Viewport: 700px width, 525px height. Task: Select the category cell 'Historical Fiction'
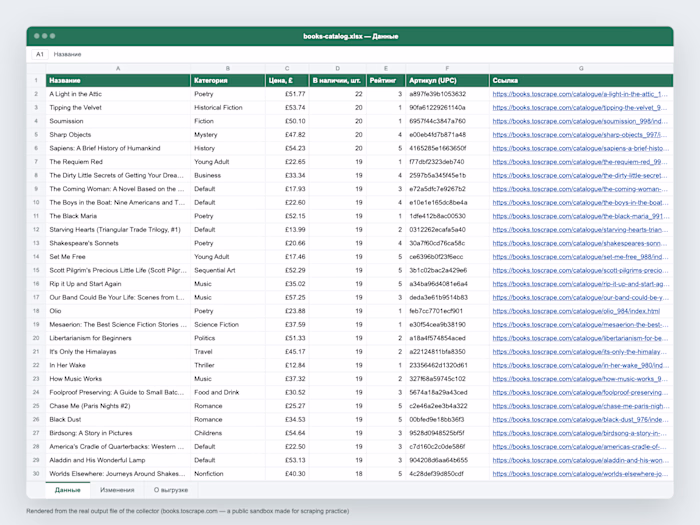(228, 108)
